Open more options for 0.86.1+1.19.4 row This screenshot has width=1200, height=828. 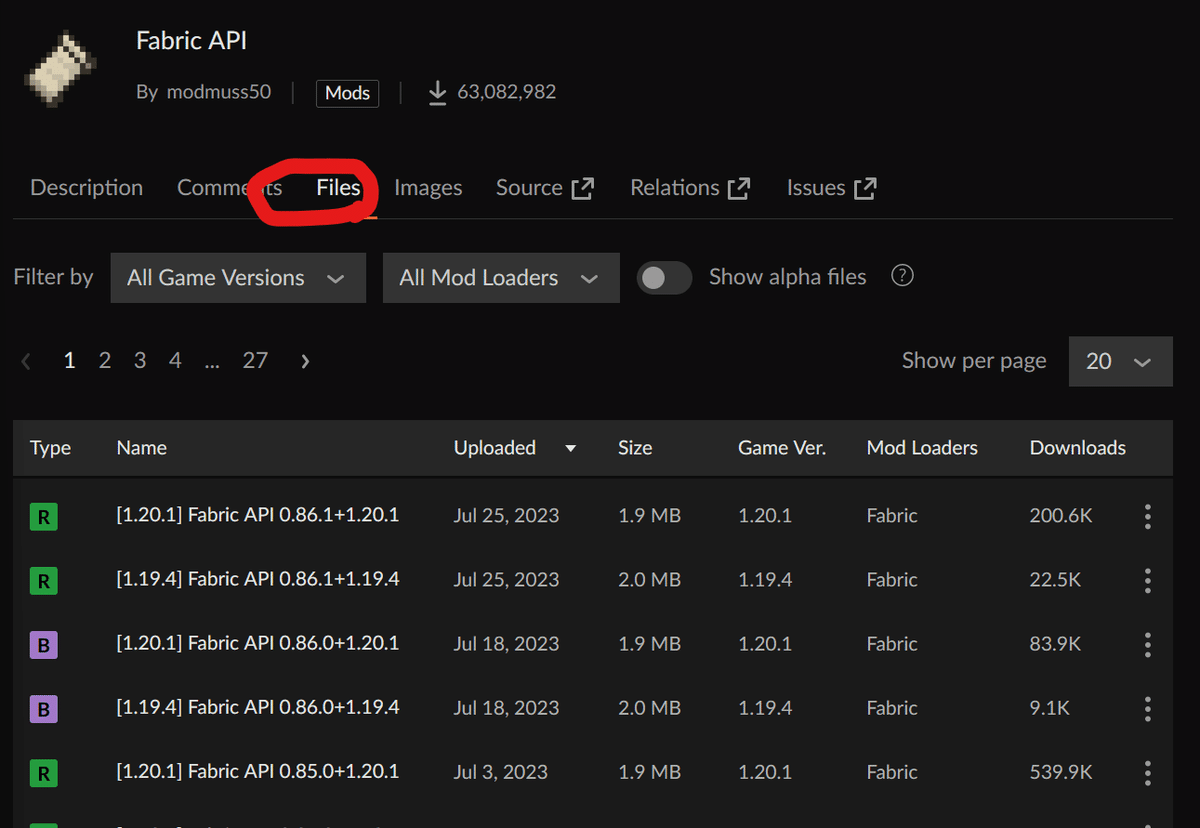coord(1147,580)
